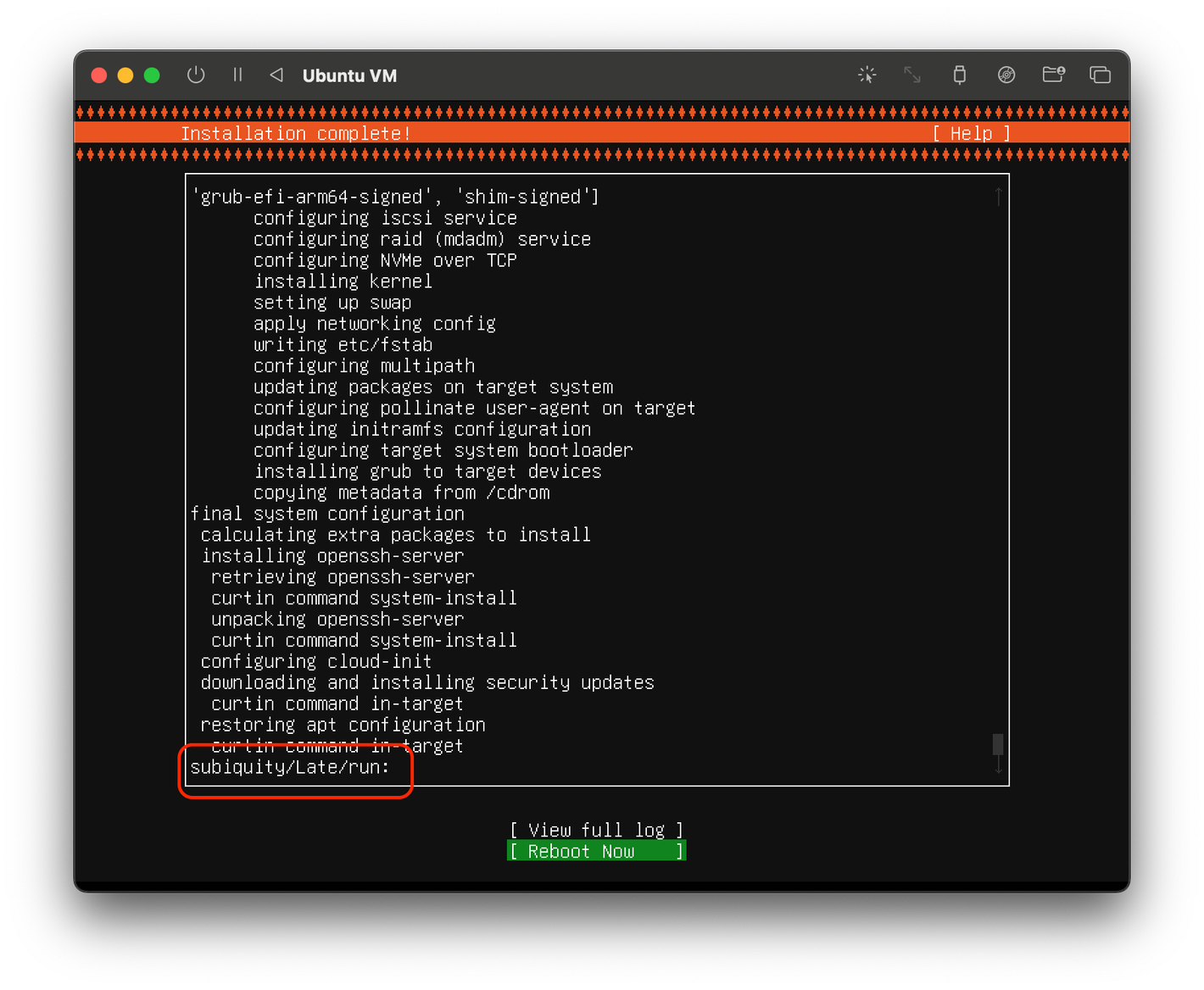Click 'calculating extra packages to install' line

(396, 535)
